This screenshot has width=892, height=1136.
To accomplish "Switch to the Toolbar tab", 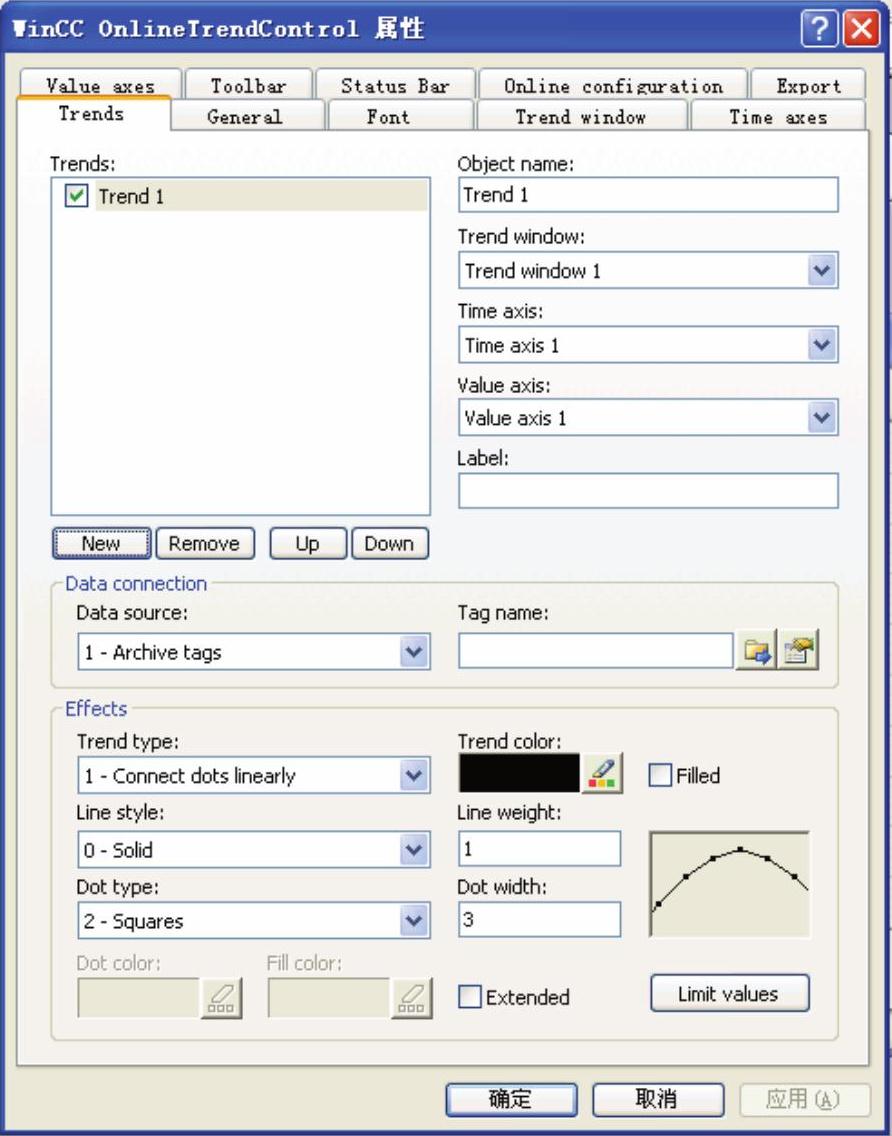I will [249, 84].
